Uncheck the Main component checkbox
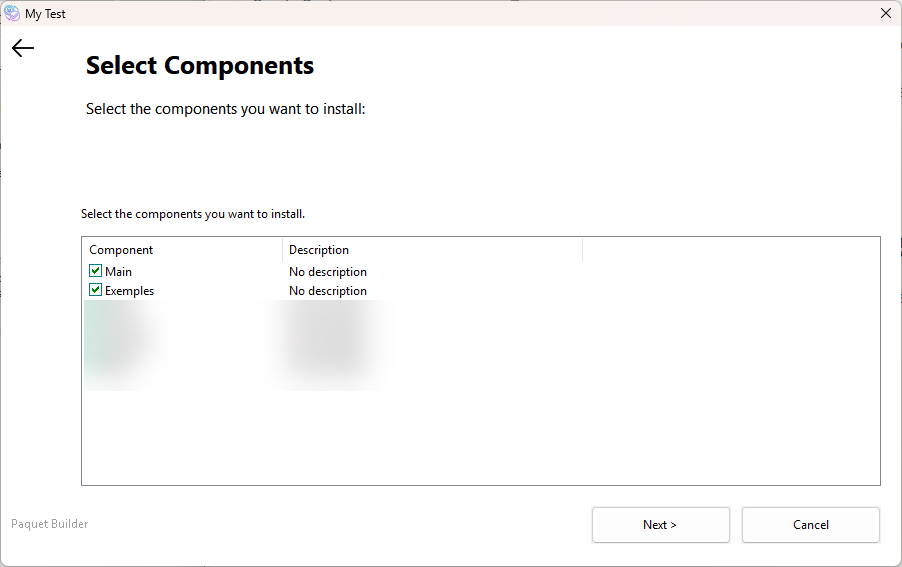This screenshot has height=567, width=902. [95, 271]
